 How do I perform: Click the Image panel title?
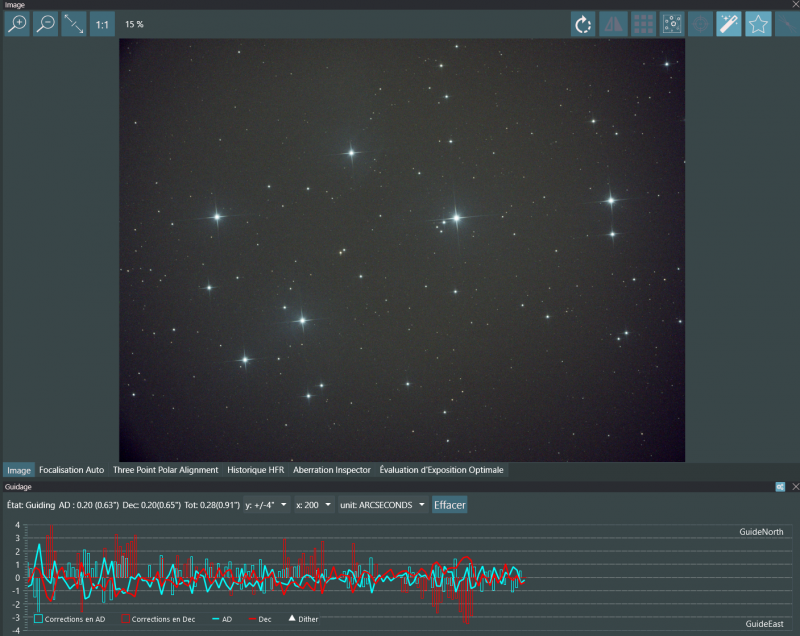[x=14, y=5]
